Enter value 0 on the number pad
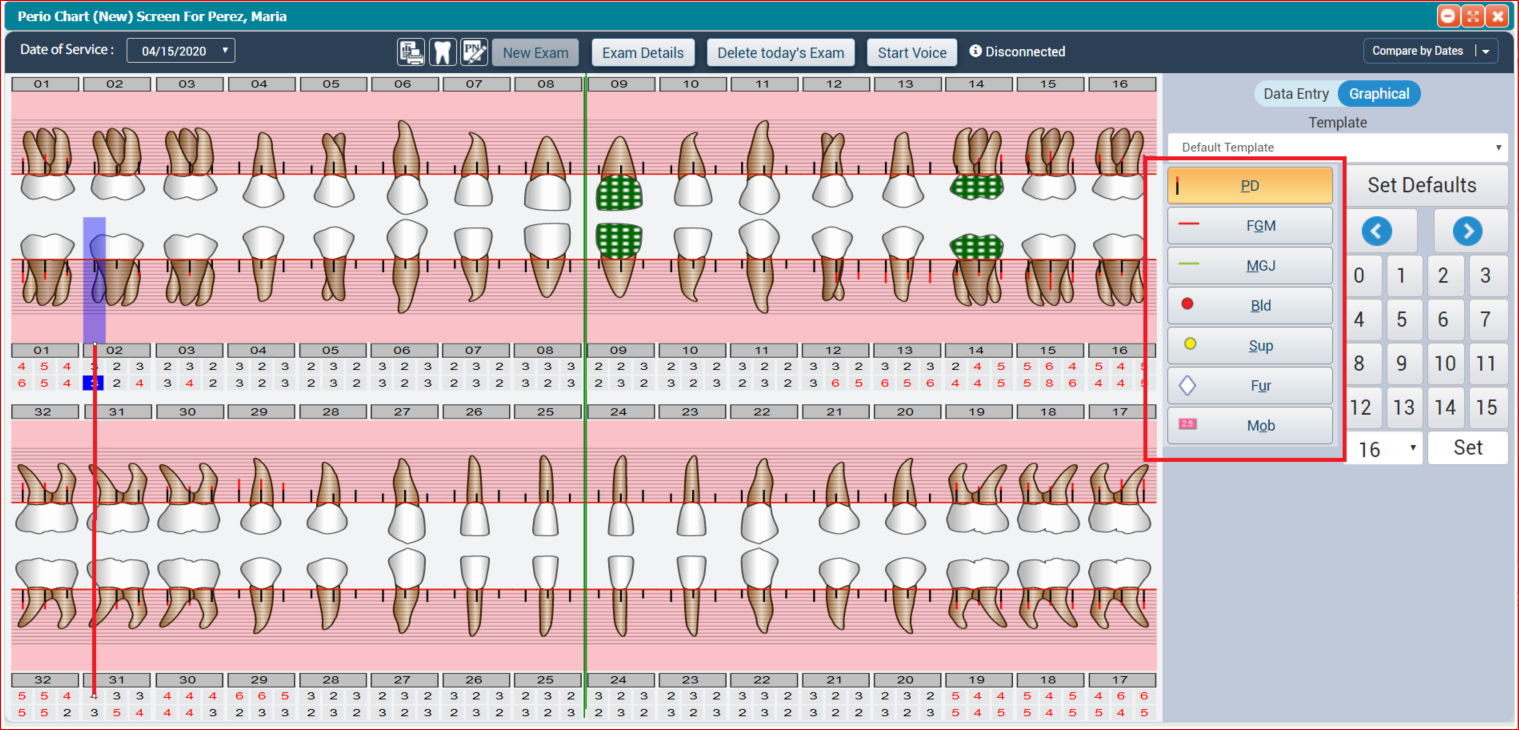Viewport: 1519px width, 730px height. pyautogui.click(x=1358, y=276)
